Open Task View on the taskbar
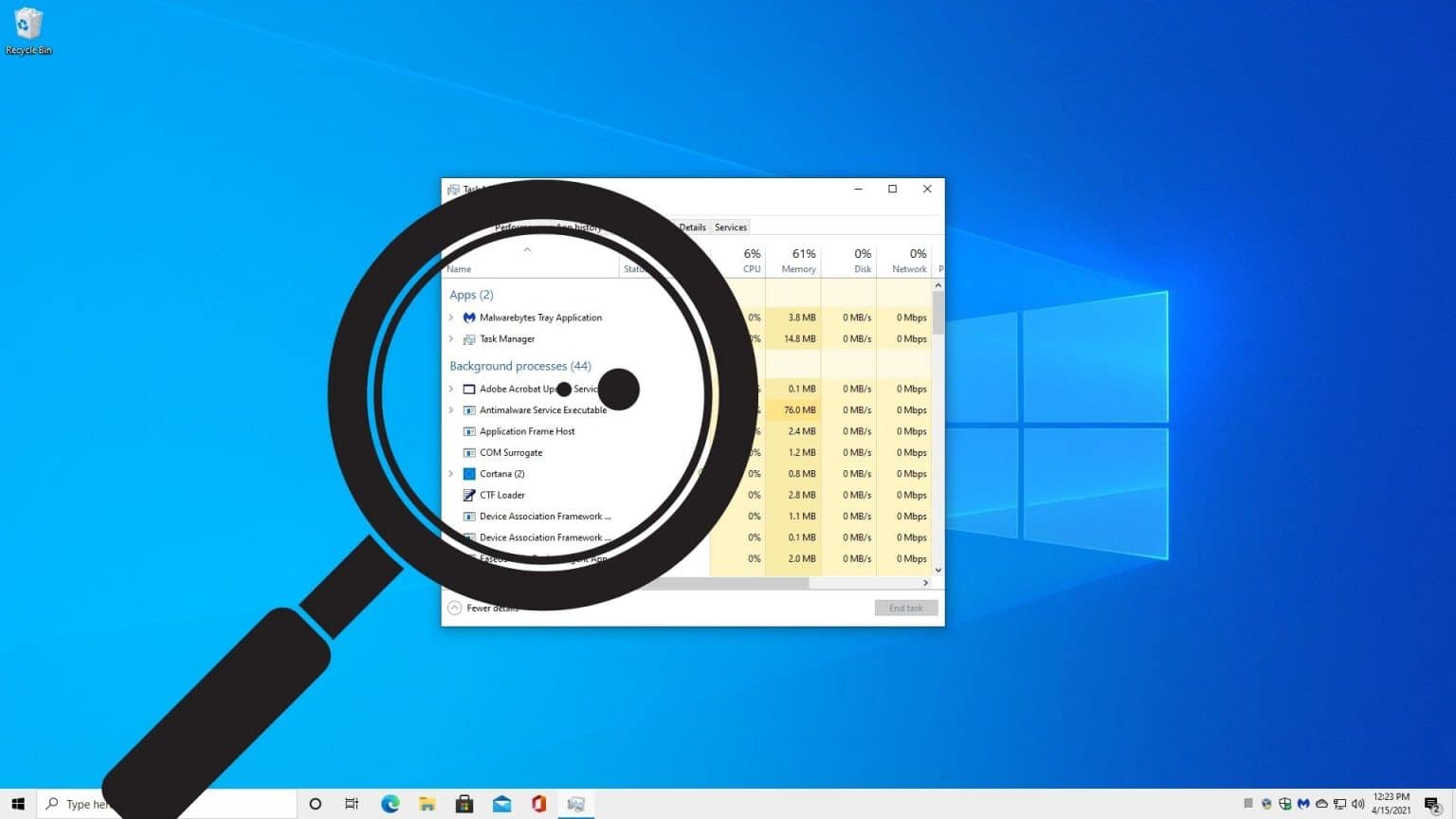 coord(352,804)
